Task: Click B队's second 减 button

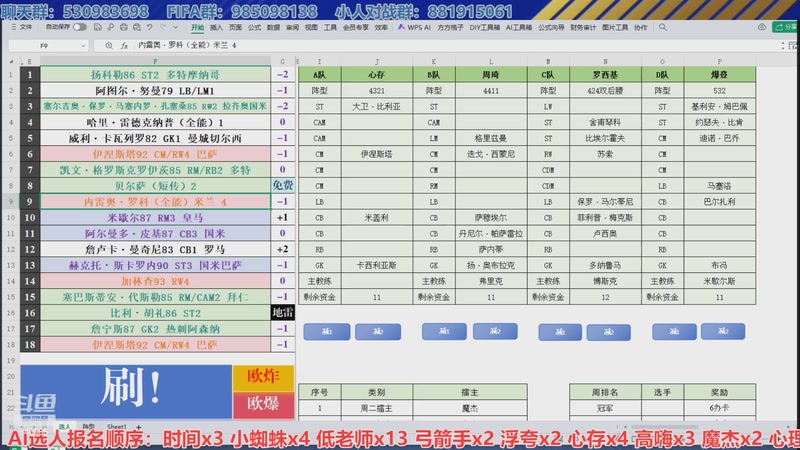Action: [x=495, y=331]
